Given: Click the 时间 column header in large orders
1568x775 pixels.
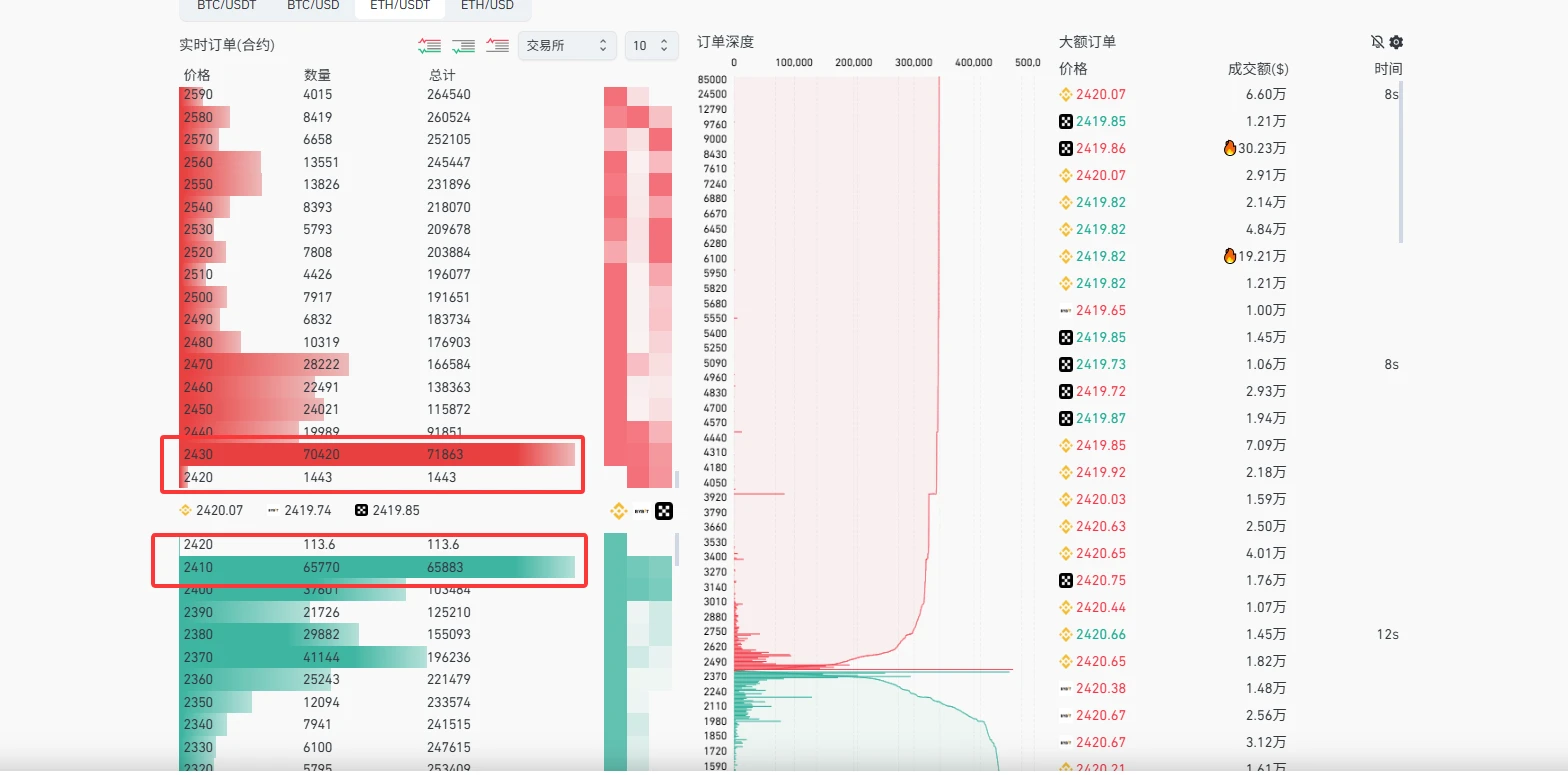Looking at the screenshot, I should pos(1388,69).
